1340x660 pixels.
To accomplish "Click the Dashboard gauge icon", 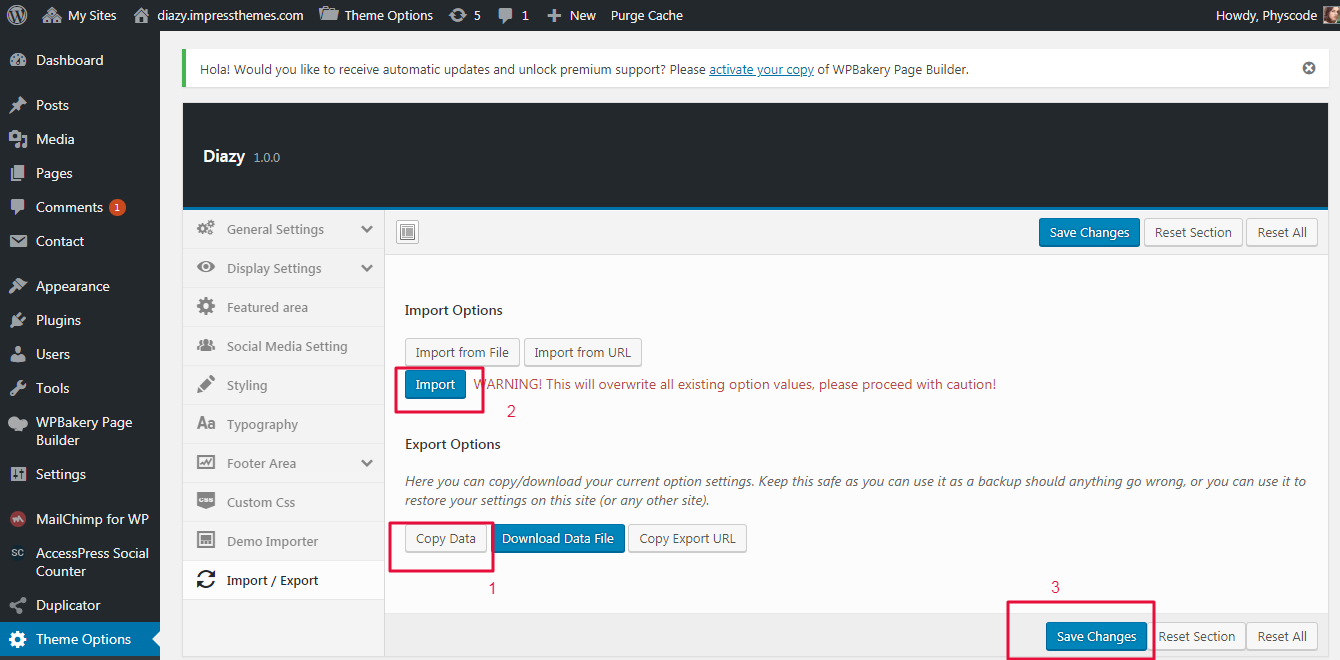I will tap(18, 60).
